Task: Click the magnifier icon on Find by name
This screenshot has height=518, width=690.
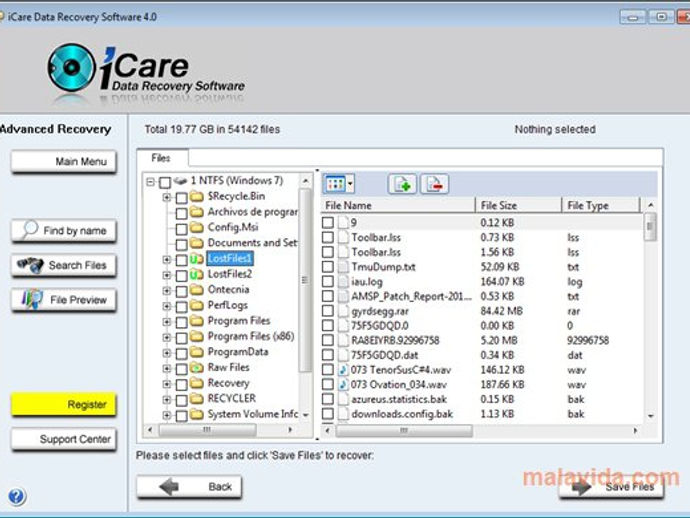Action: click(x=29, y=229)
